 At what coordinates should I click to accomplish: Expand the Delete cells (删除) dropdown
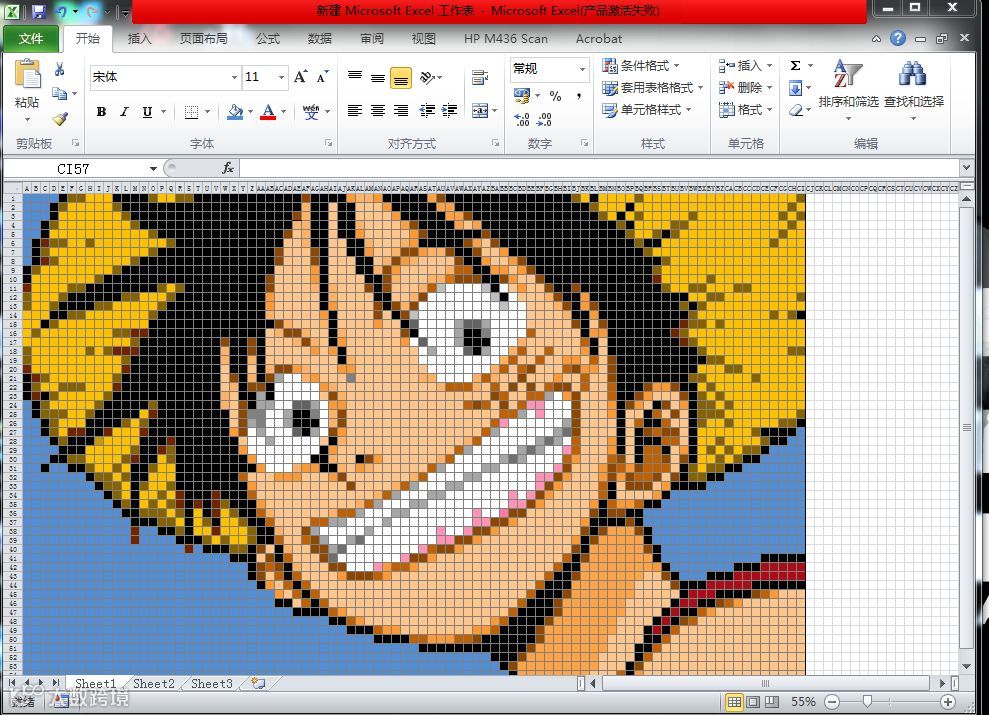tap(769, 88)
